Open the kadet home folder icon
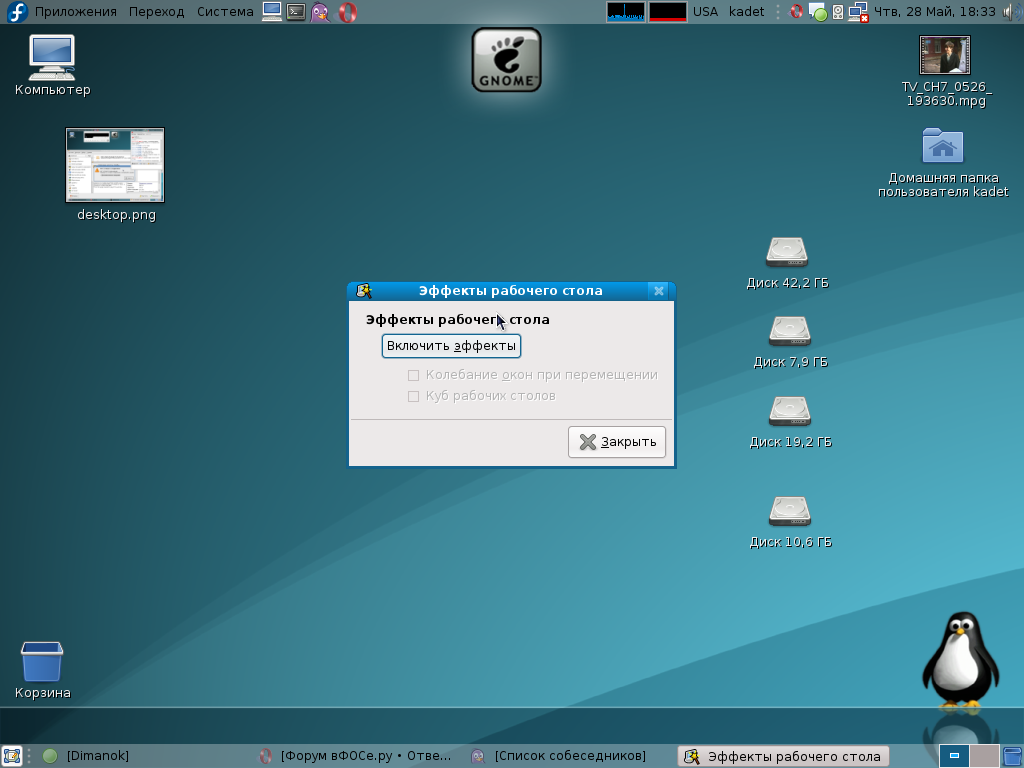The width and height of the screenshot is (1024, 768). (x=942, y=146)
